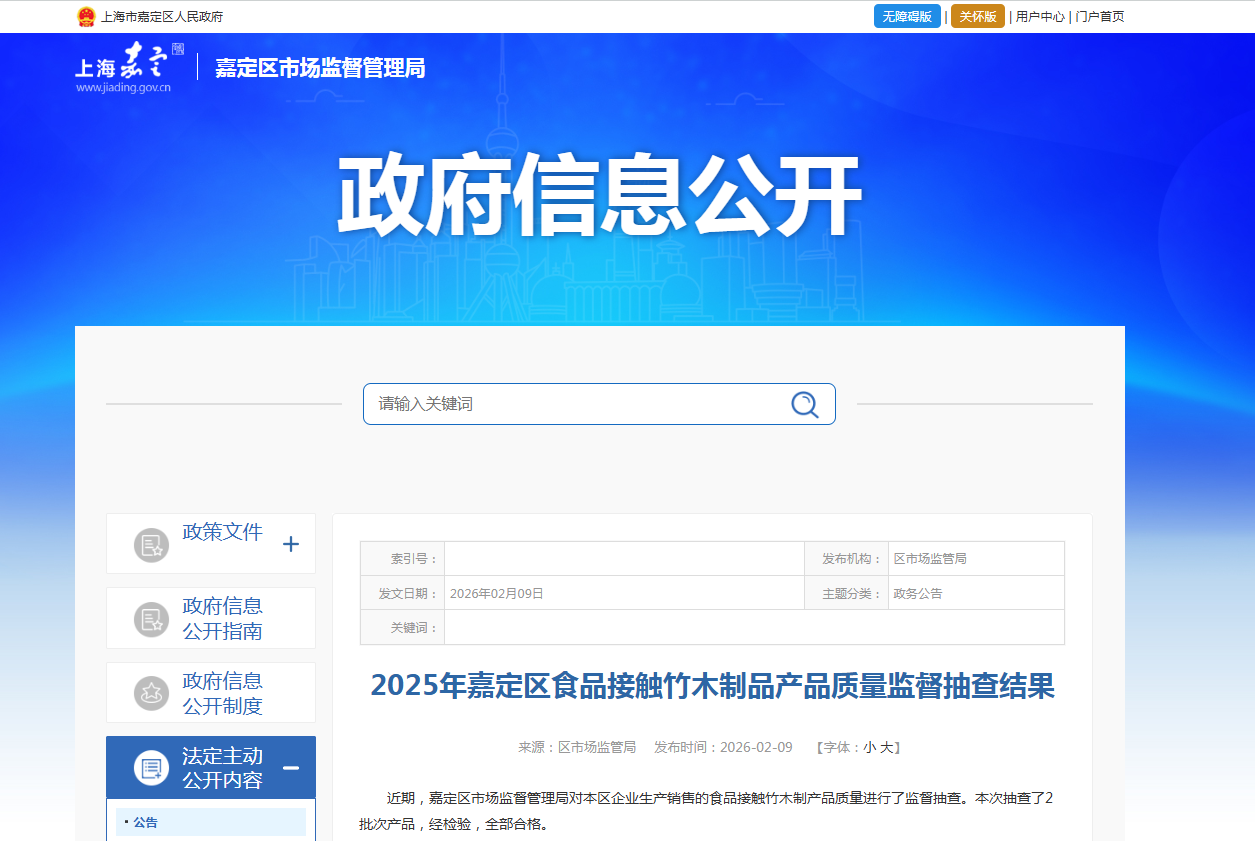
Task: Click the magnifier search icon
Action: click(x=804, y=404)
